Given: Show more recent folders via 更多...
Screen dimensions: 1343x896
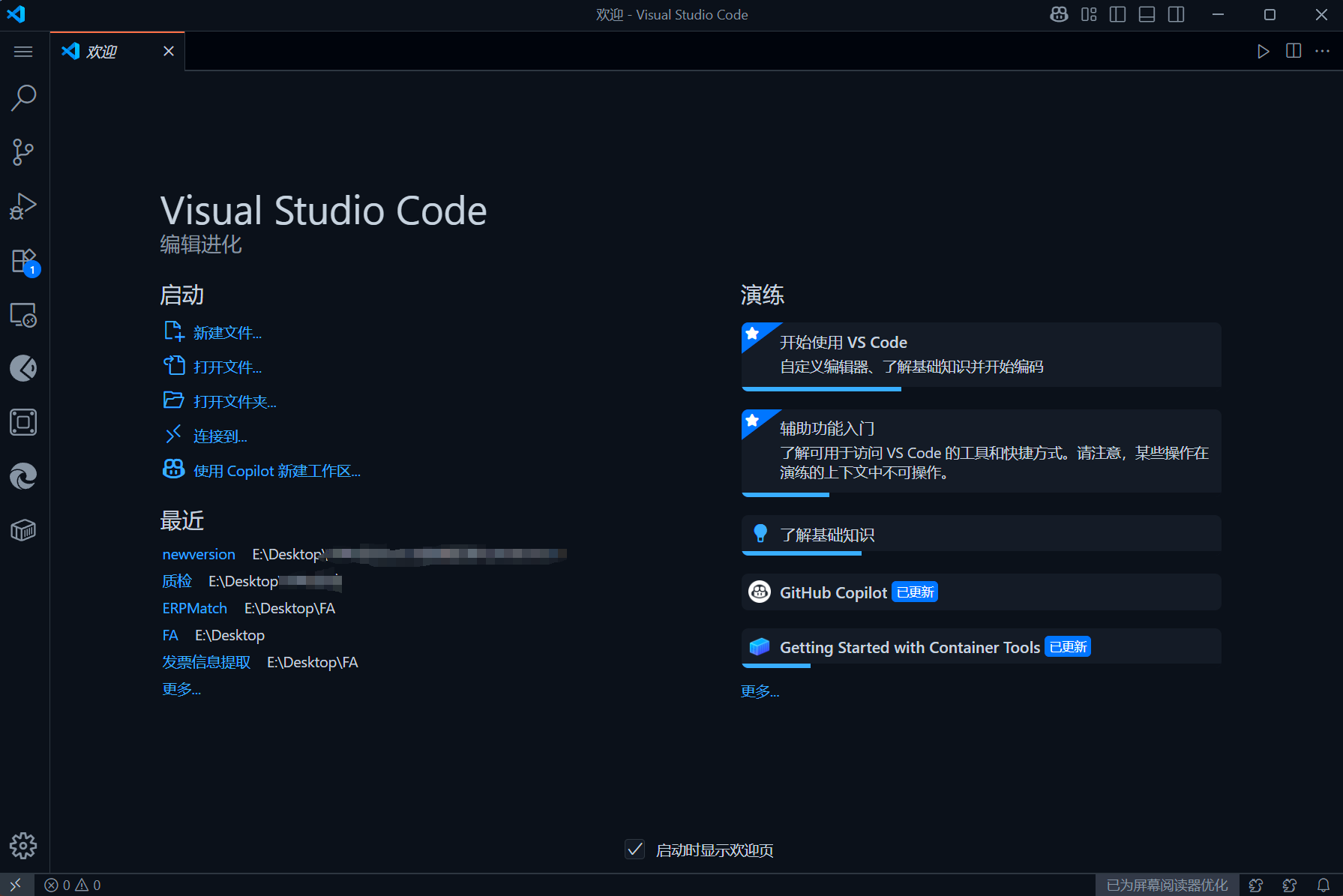Looking at the screenshot, I should coord(181,689).
